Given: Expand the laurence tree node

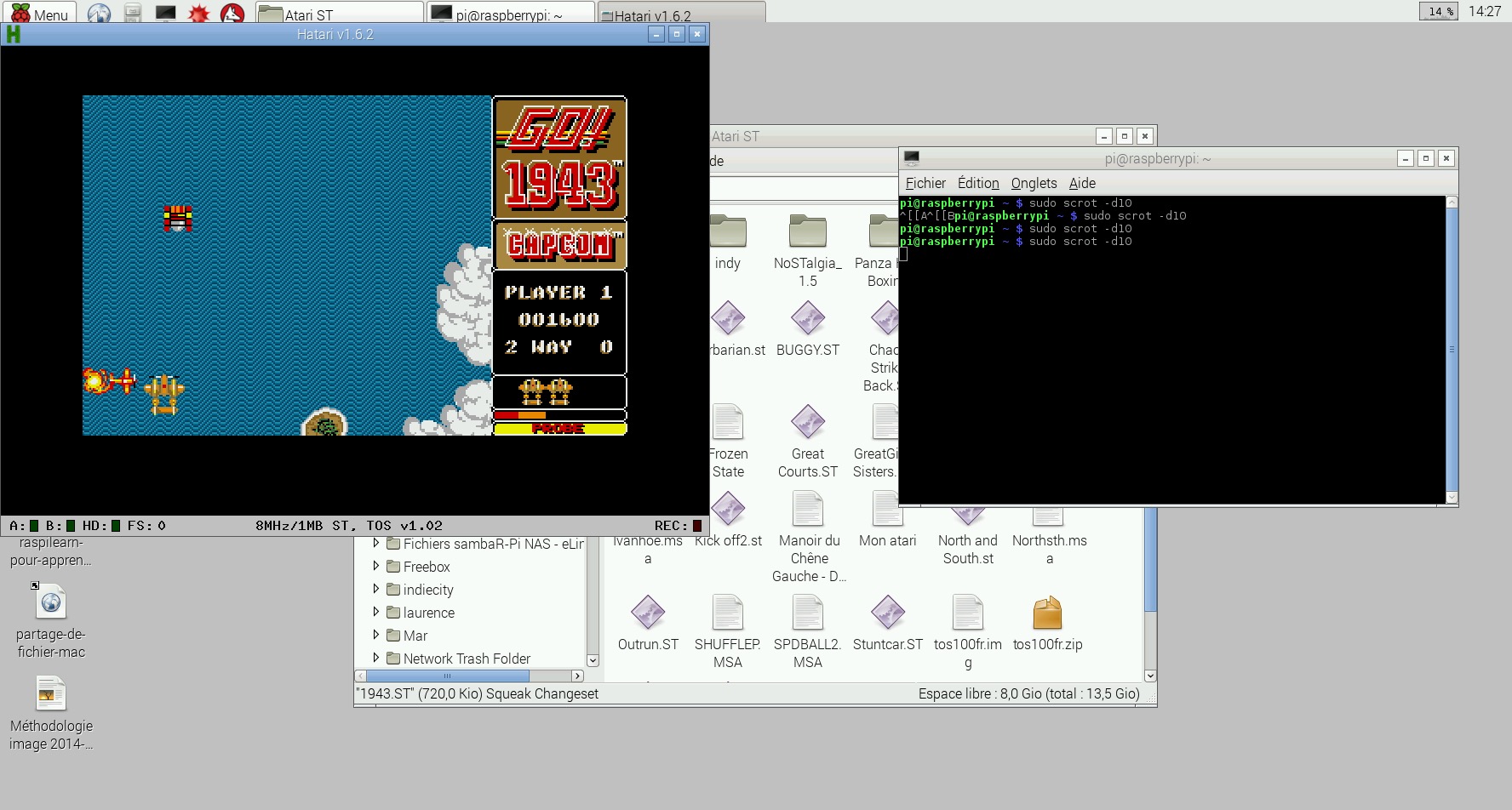Looking at the screenshot, I should 376,612.
